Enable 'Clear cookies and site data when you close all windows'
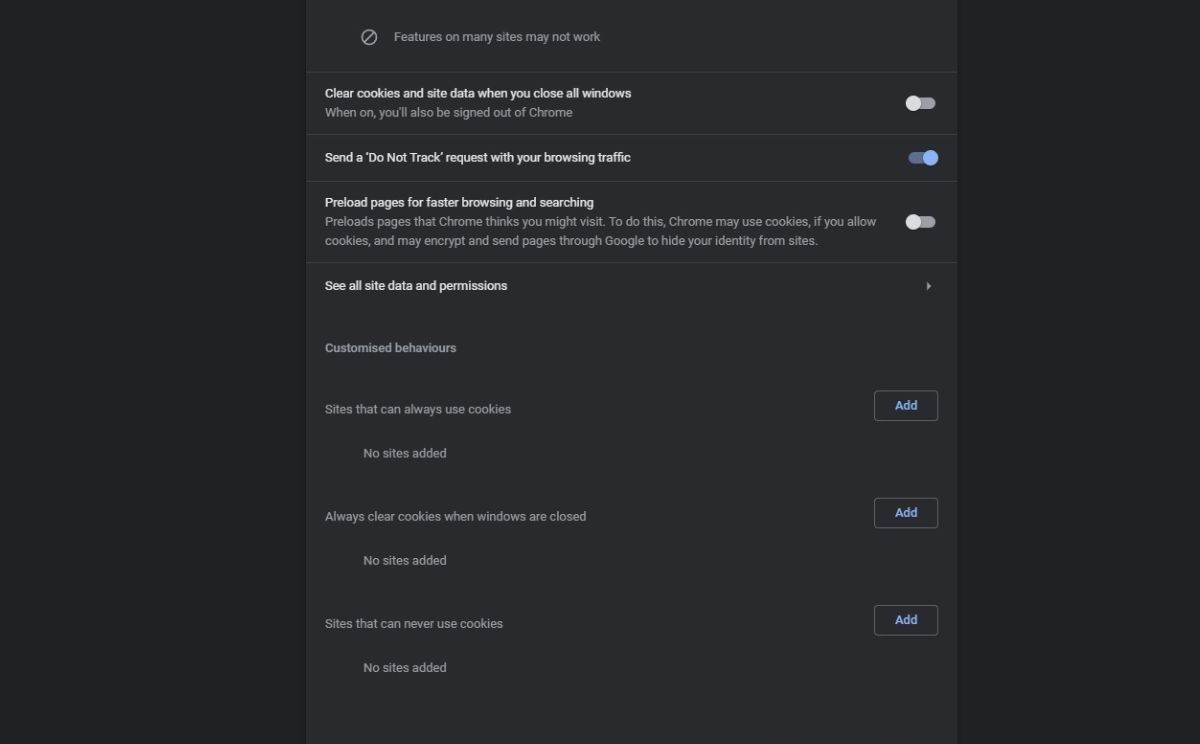1200x744 pixels. click(919, 103)
